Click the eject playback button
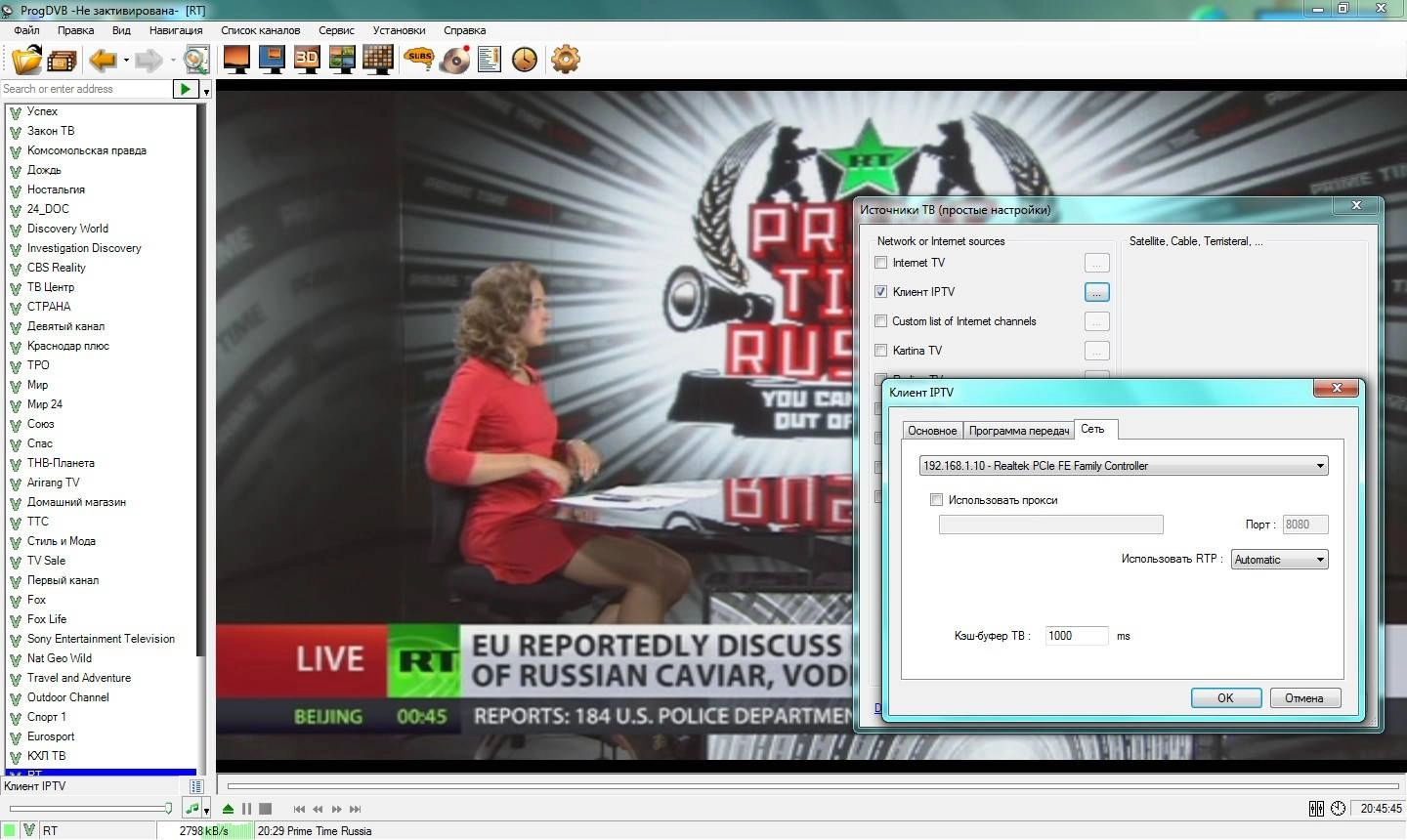1407x840 pixels. [x=228, y=809]
